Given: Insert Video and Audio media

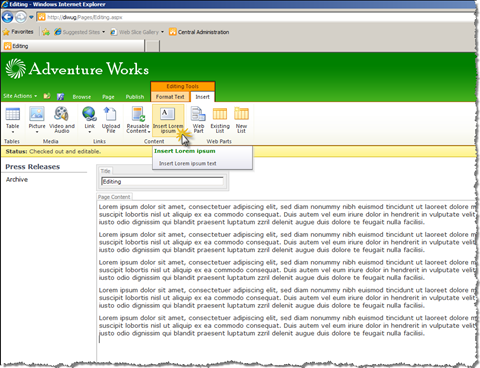Looking at the screenshot, I should (62, 119).
